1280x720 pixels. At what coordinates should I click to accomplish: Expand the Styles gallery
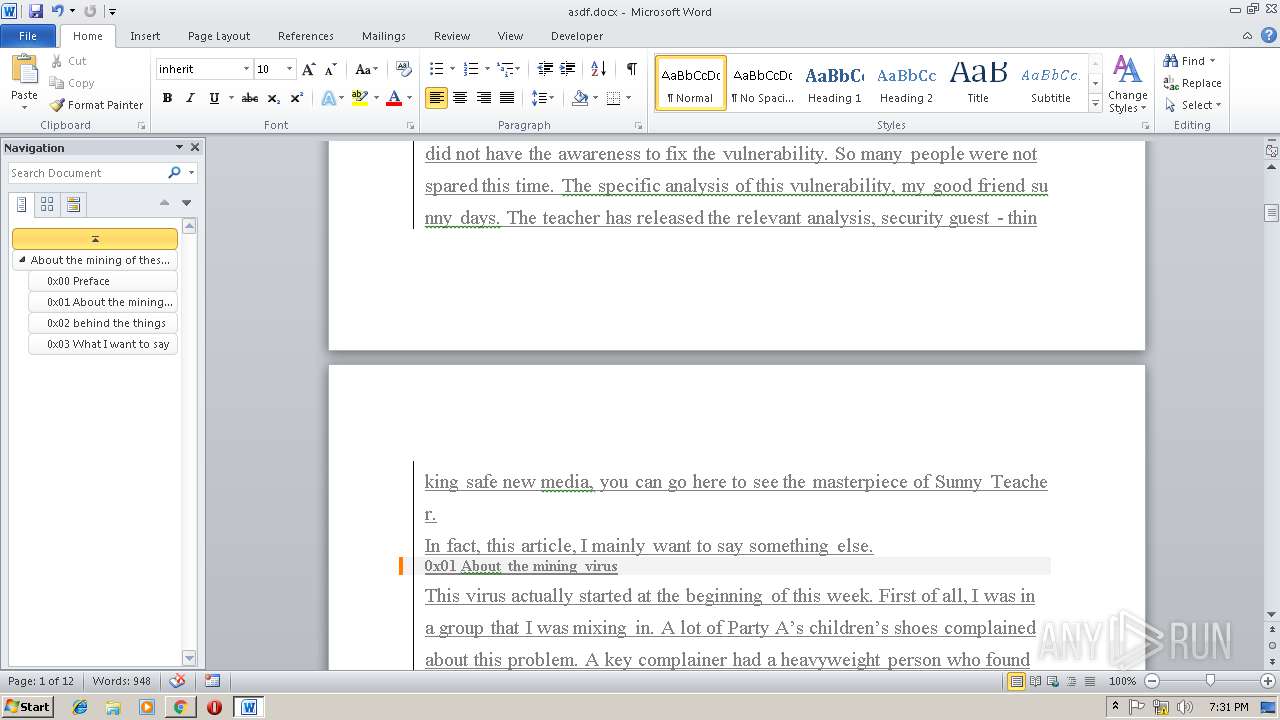coord(1096,104)
